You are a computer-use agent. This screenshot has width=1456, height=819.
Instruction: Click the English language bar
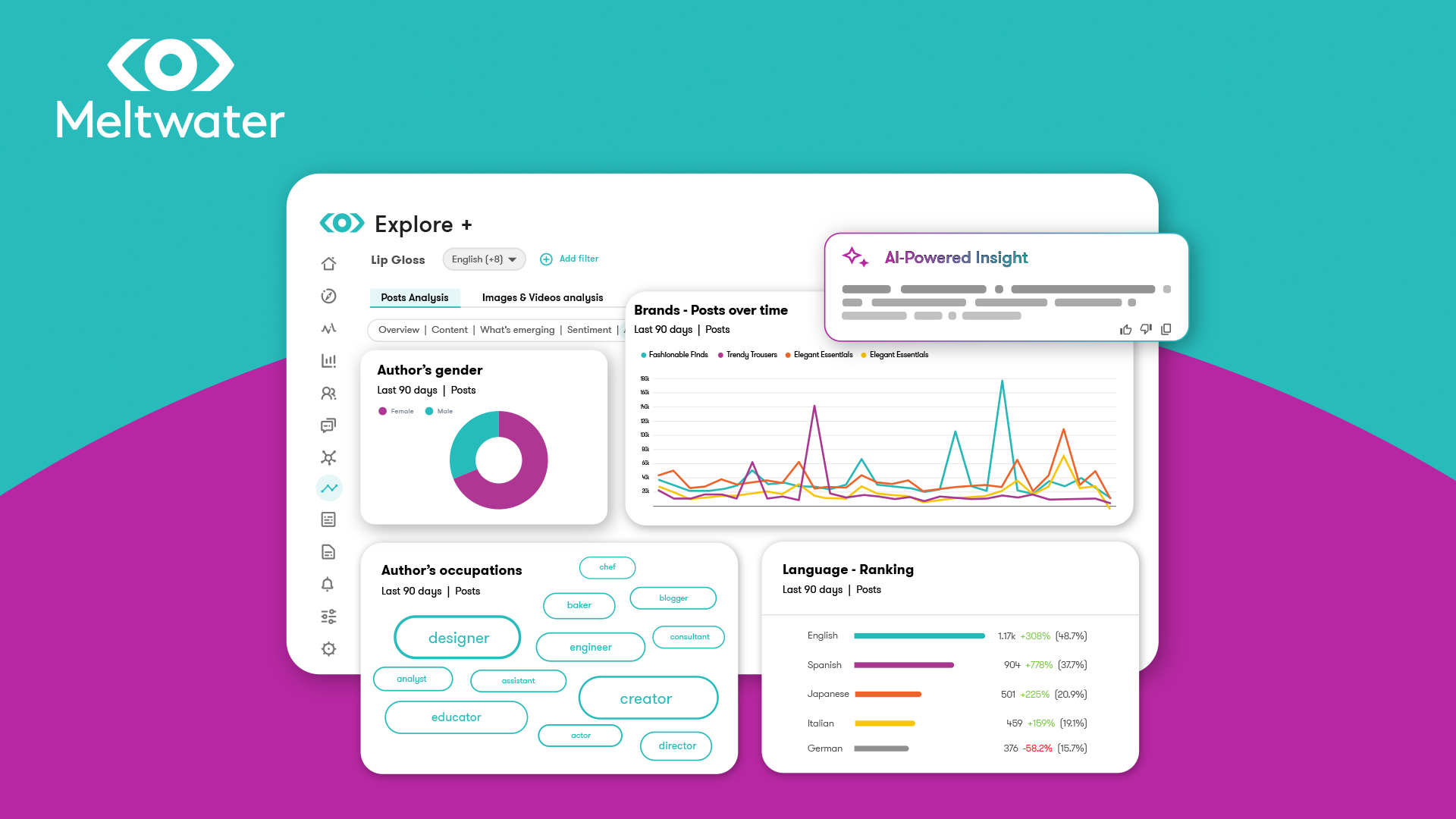[919, 636]
